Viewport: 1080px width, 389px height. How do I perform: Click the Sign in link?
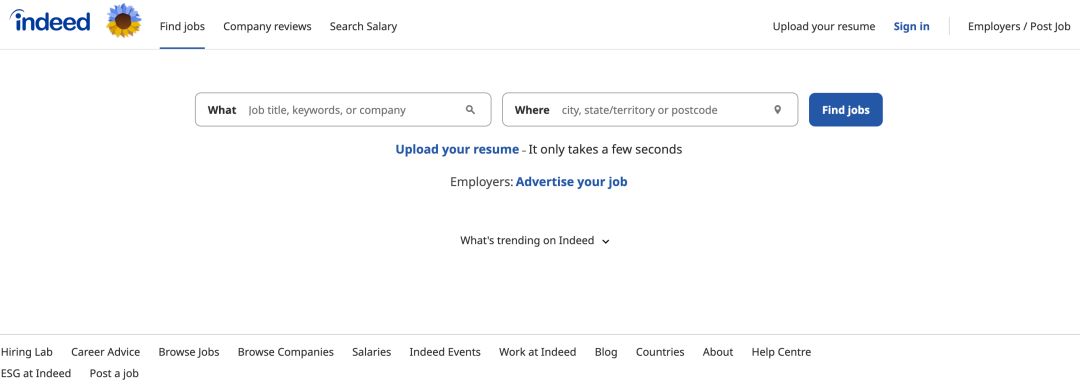coord(911,26)
